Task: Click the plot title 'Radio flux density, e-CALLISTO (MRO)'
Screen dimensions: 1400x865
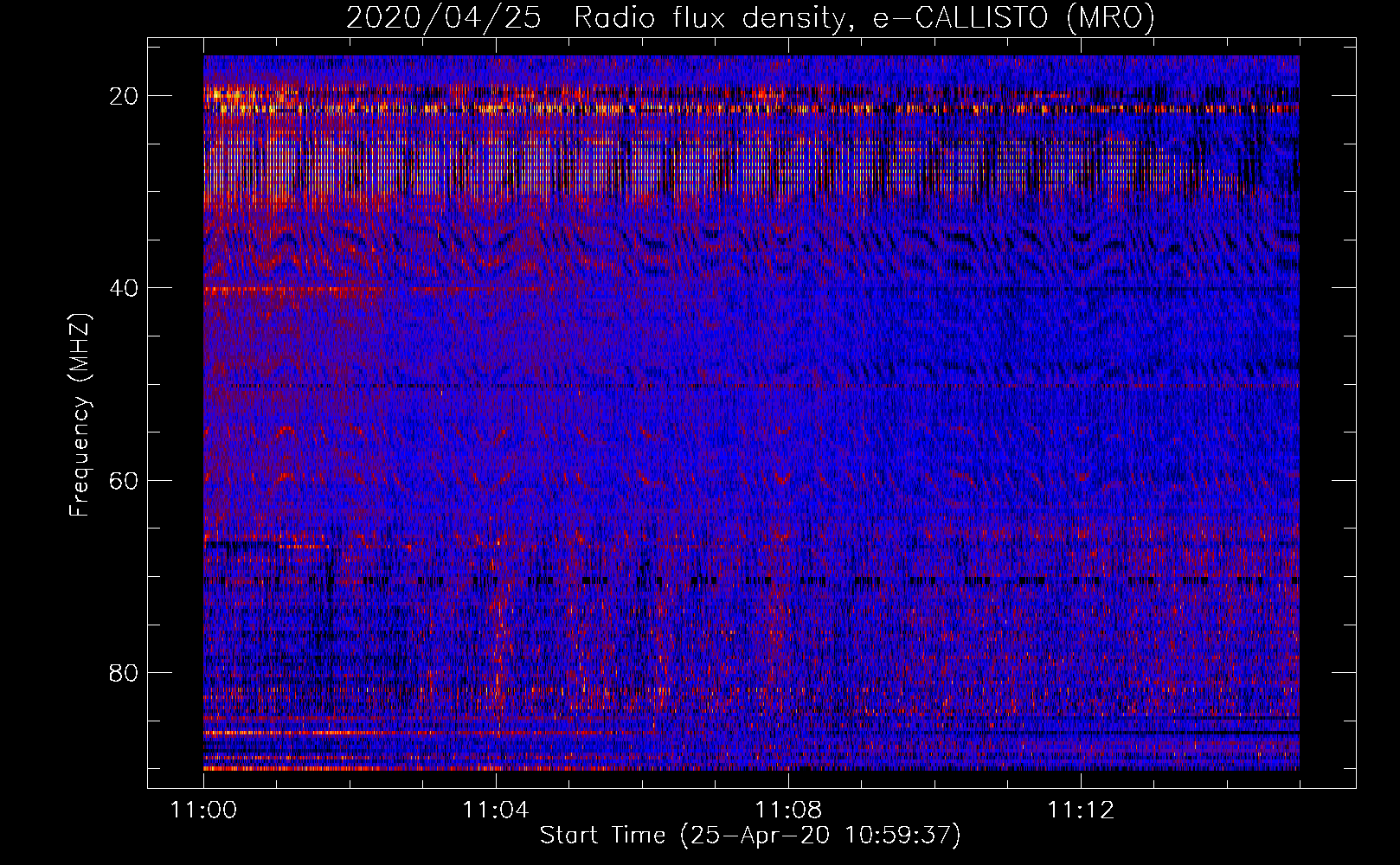Action: pyautogui.click(x=864, y=17)
